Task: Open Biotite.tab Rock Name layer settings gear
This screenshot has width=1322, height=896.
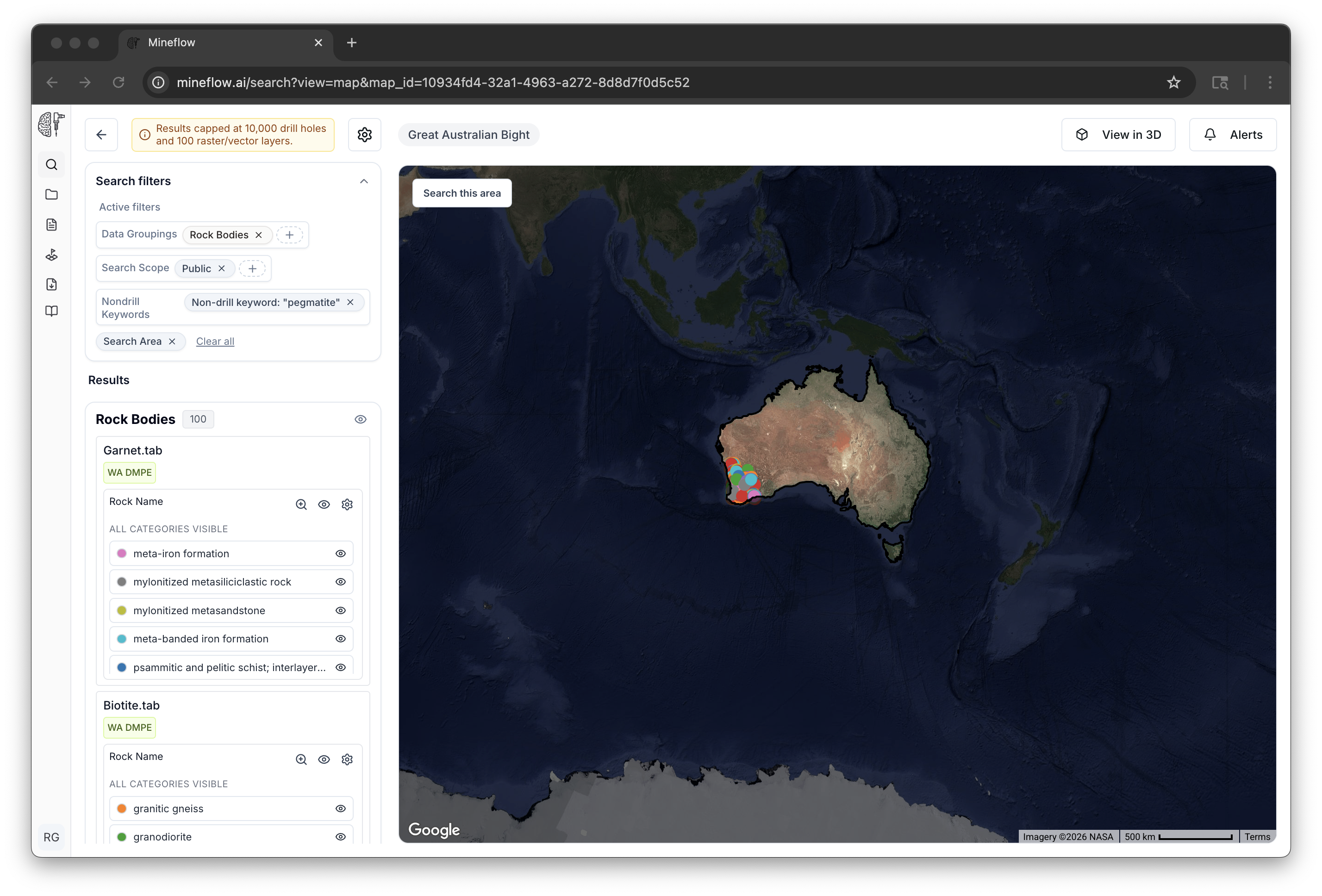Action: 347,759
